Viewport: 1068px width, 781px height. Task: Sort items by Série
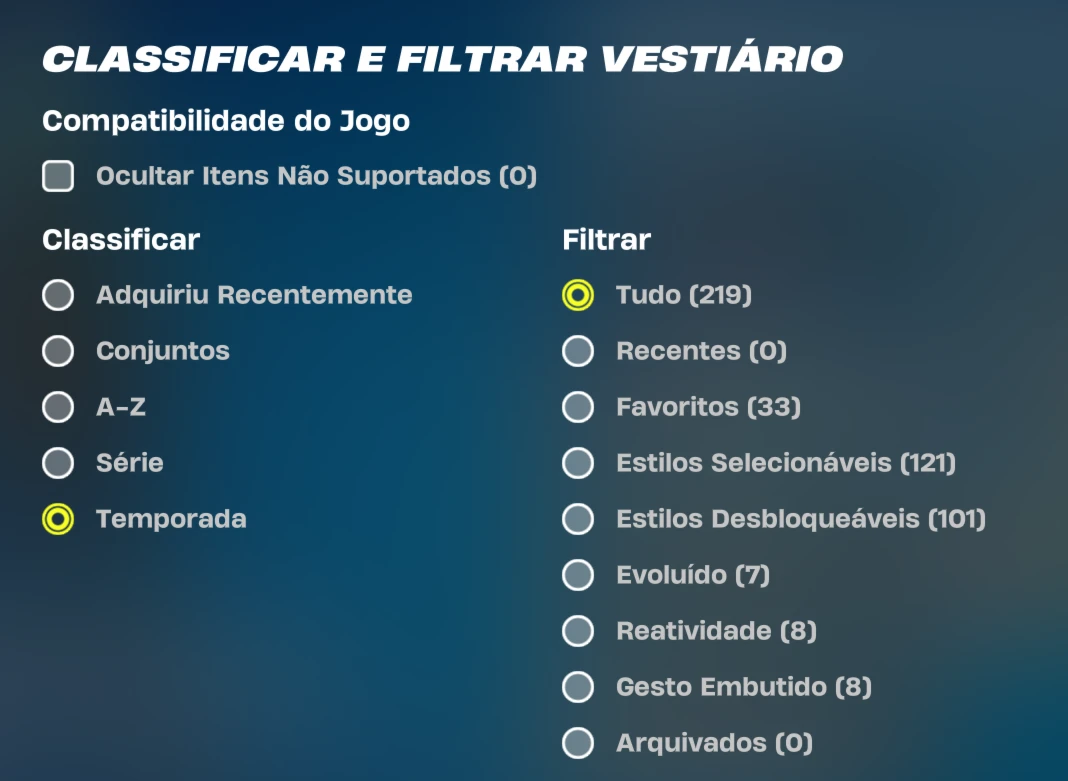click(58, 464)
